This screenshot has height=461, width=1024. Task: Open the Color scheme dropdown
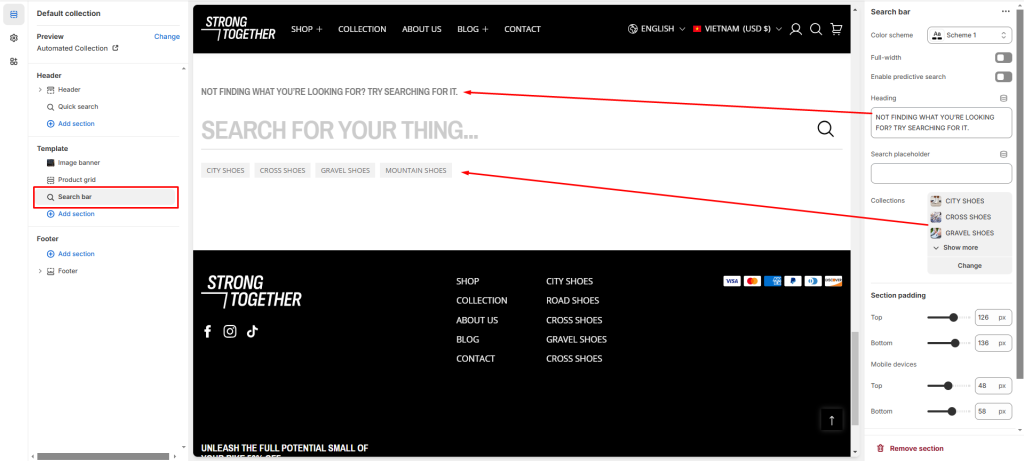click(969, 35)
